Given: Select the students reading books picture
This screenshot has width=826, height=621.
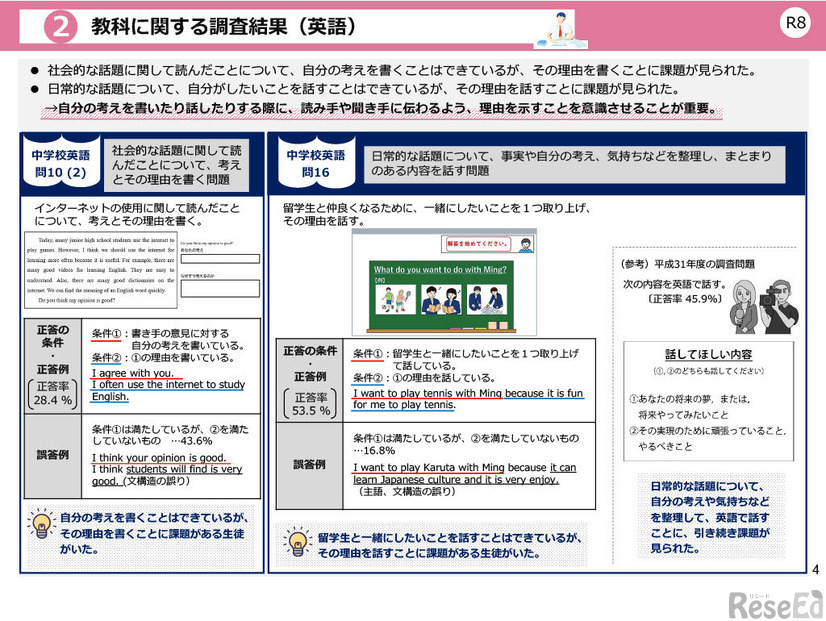Looking at the screenshot, I should (x=441, y=300).
